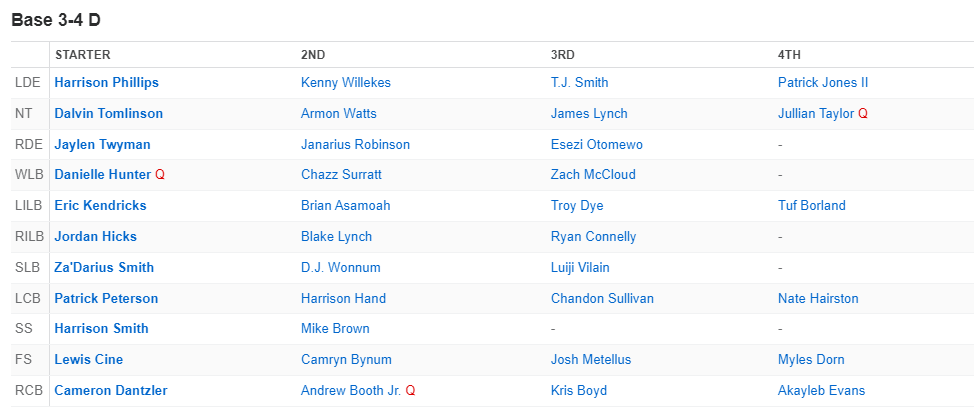Screen dimensions: 977x415
Task: Open Camryn Bynum player link
Action: tap(346, 360)
